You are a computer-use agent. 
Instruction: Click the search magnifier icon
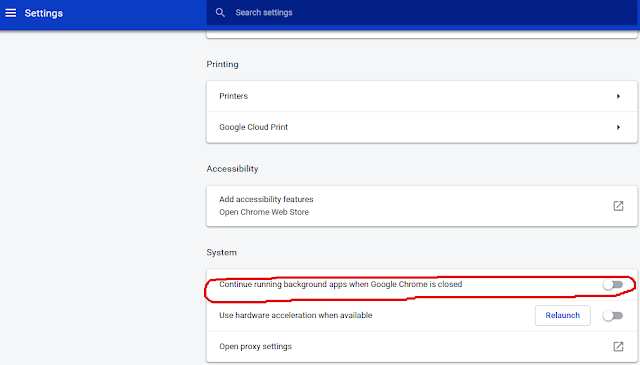pyautogui.click(x=220, y=13)
